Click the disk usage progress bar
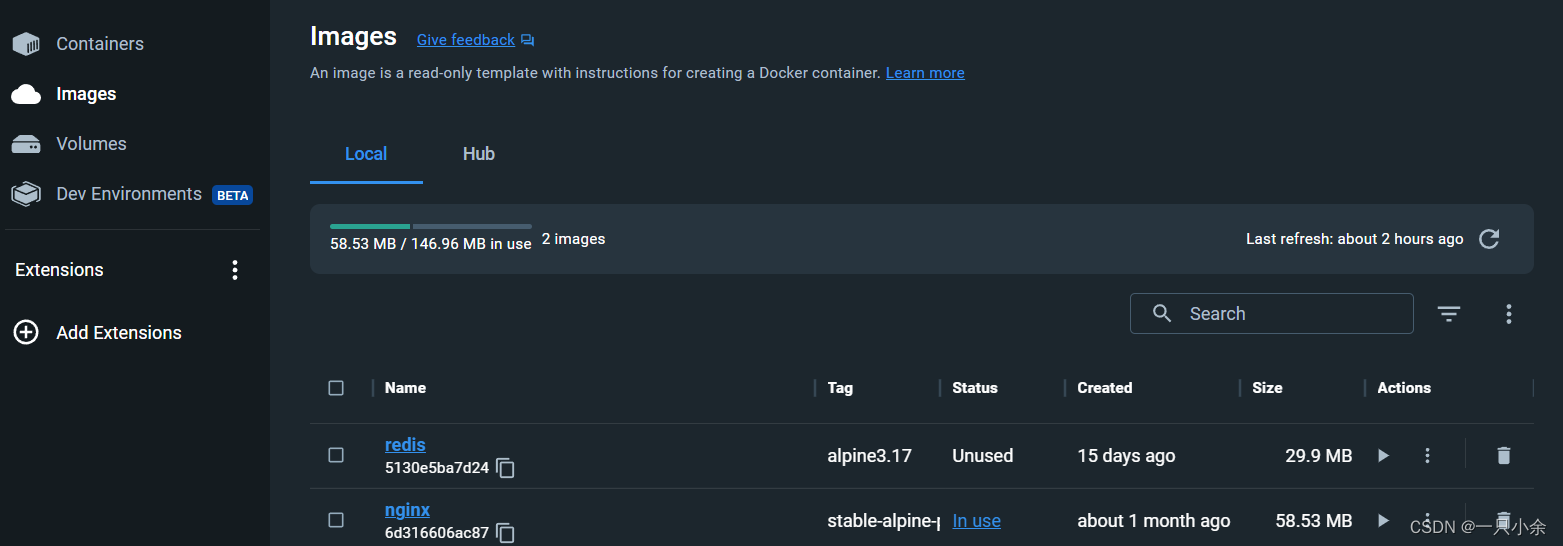 [430, 227]
